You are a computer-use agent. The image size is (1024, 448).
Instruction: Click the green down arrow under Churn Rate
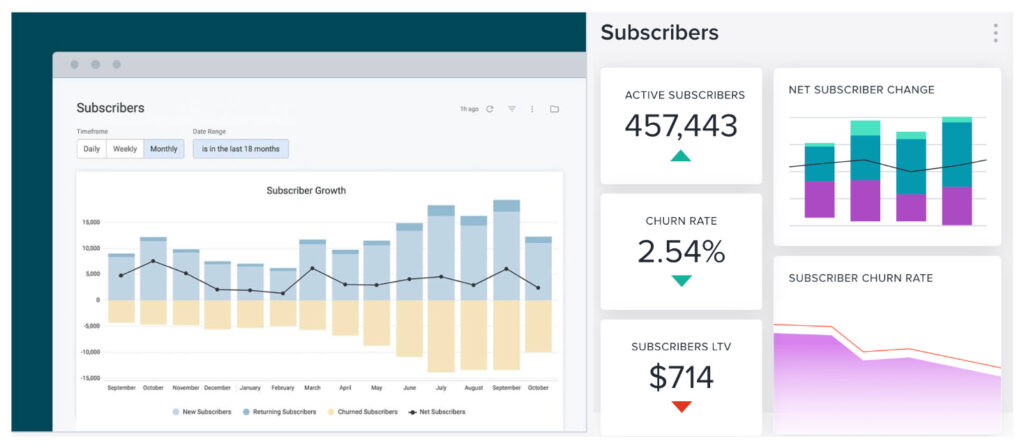(x=681, y=281)
